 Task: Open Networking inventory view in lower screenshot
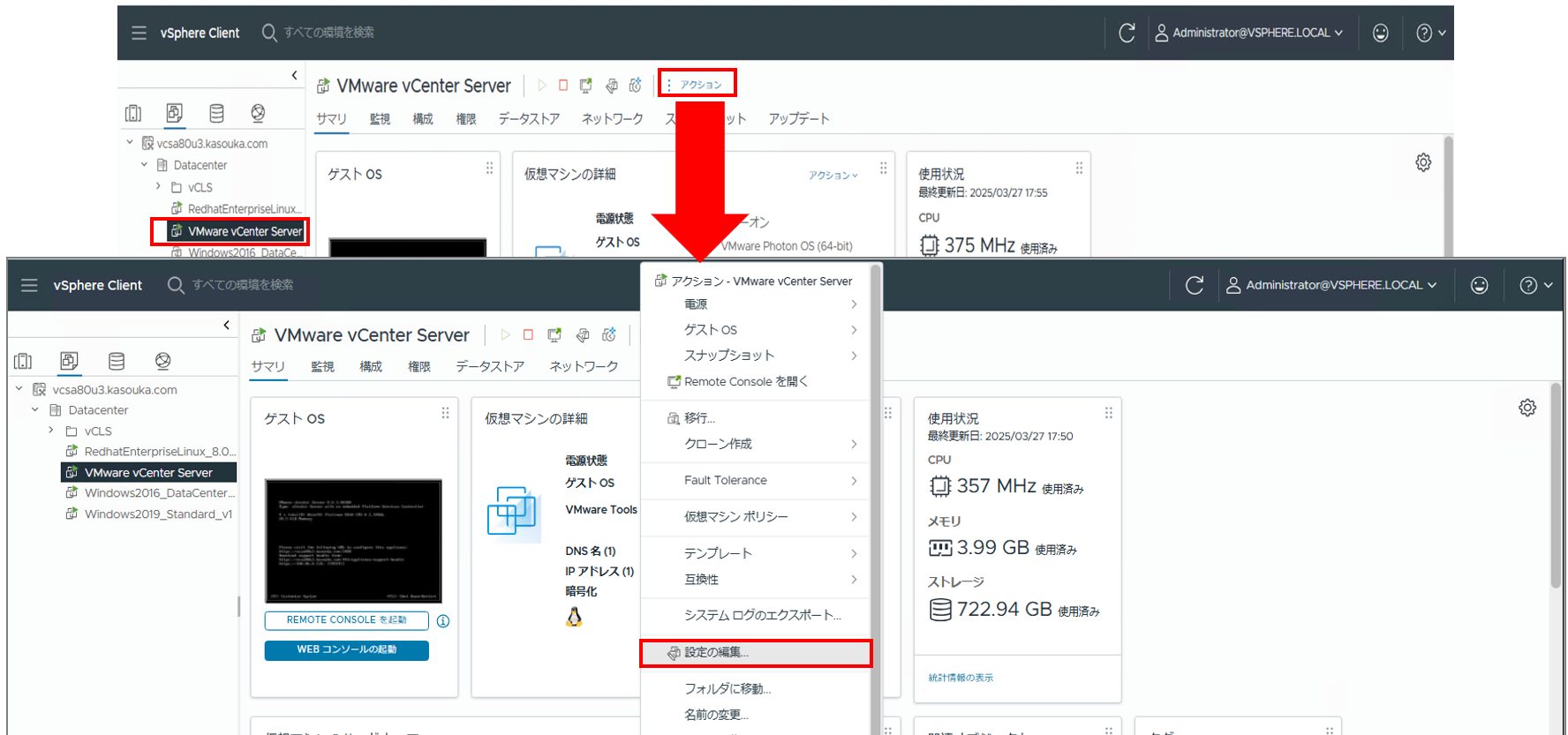[162, 361]
